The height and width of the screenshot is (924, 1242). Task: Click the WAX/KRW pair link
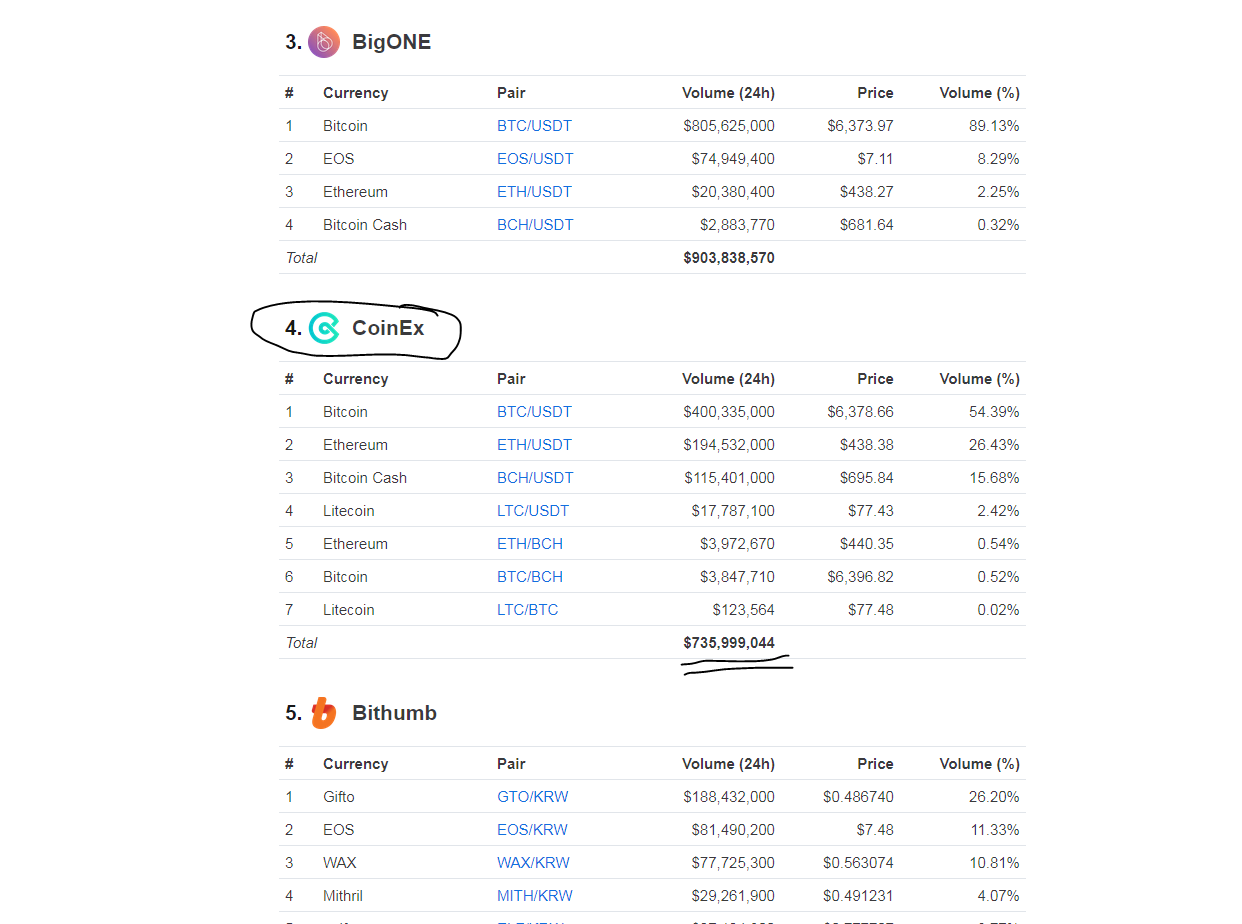(534, 863)
